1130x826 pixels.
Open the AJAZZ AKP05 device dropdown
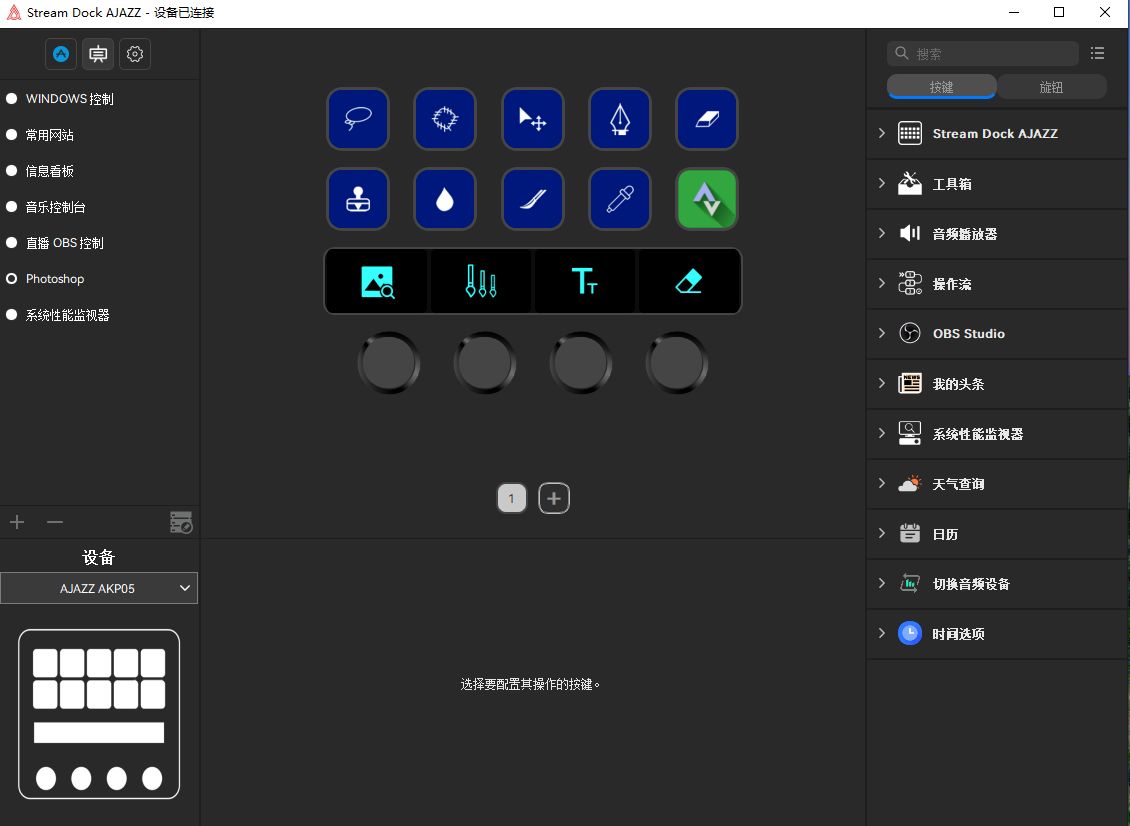coord(99,588)
